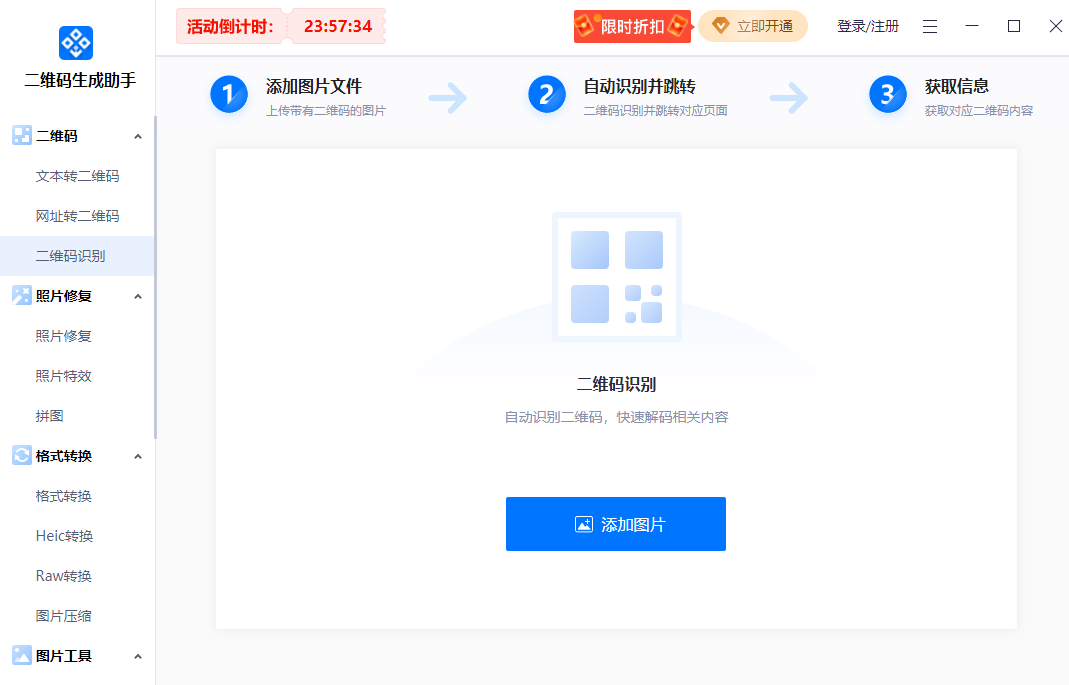Image resolution: width=1069 pixels, height=685 pixels.
Task: Click the 图片工具 section icon
Action: pyautogui.click(x=20, y=655)
